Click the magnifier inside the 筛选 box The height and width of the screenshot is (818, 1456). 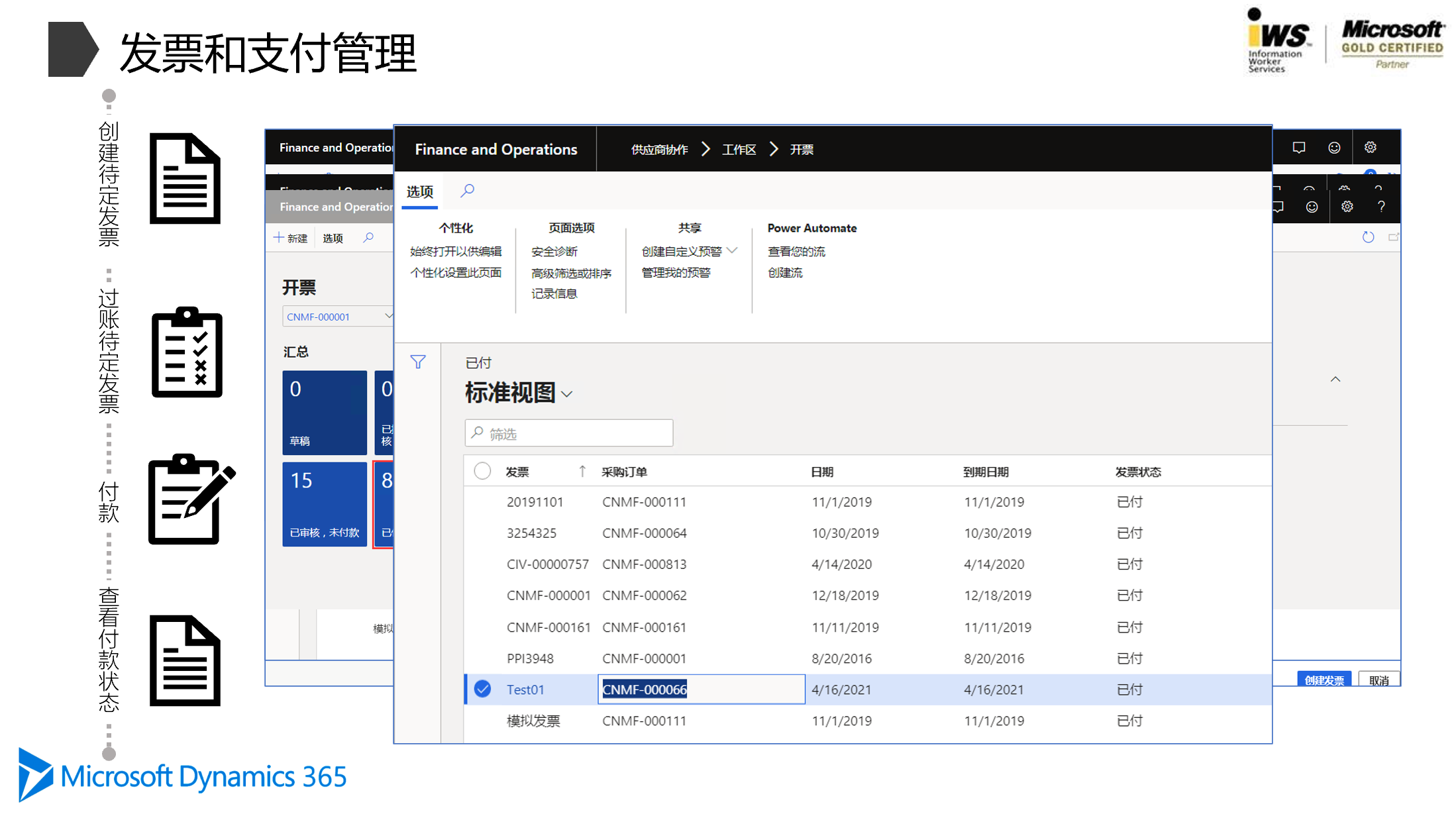(477, 433)
